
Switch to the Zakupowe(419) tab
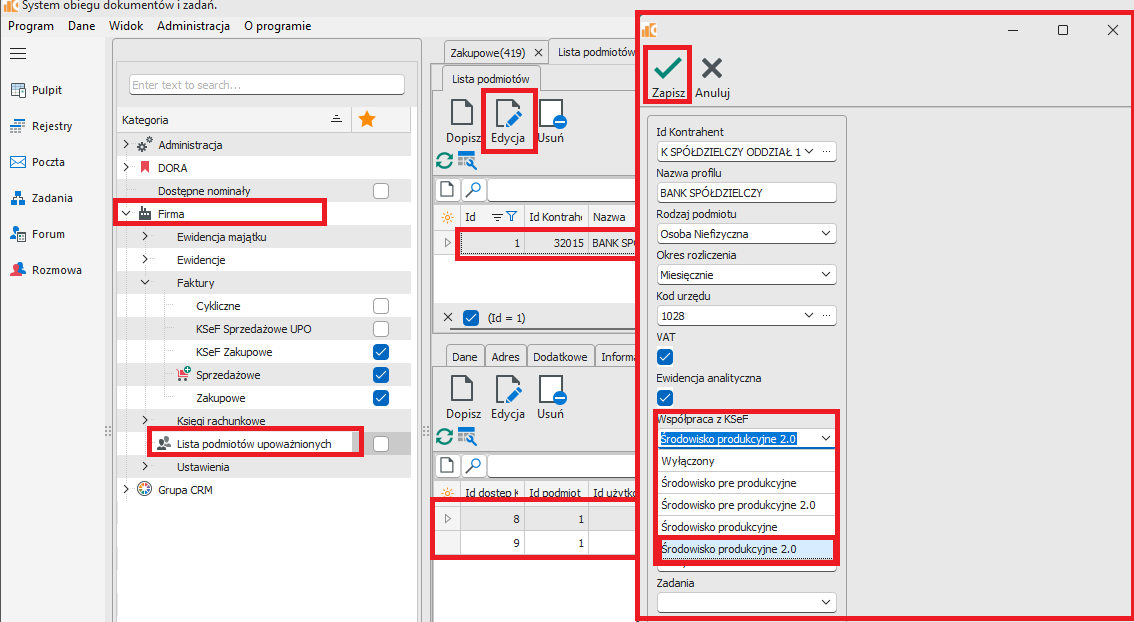(x=487, y=52)
